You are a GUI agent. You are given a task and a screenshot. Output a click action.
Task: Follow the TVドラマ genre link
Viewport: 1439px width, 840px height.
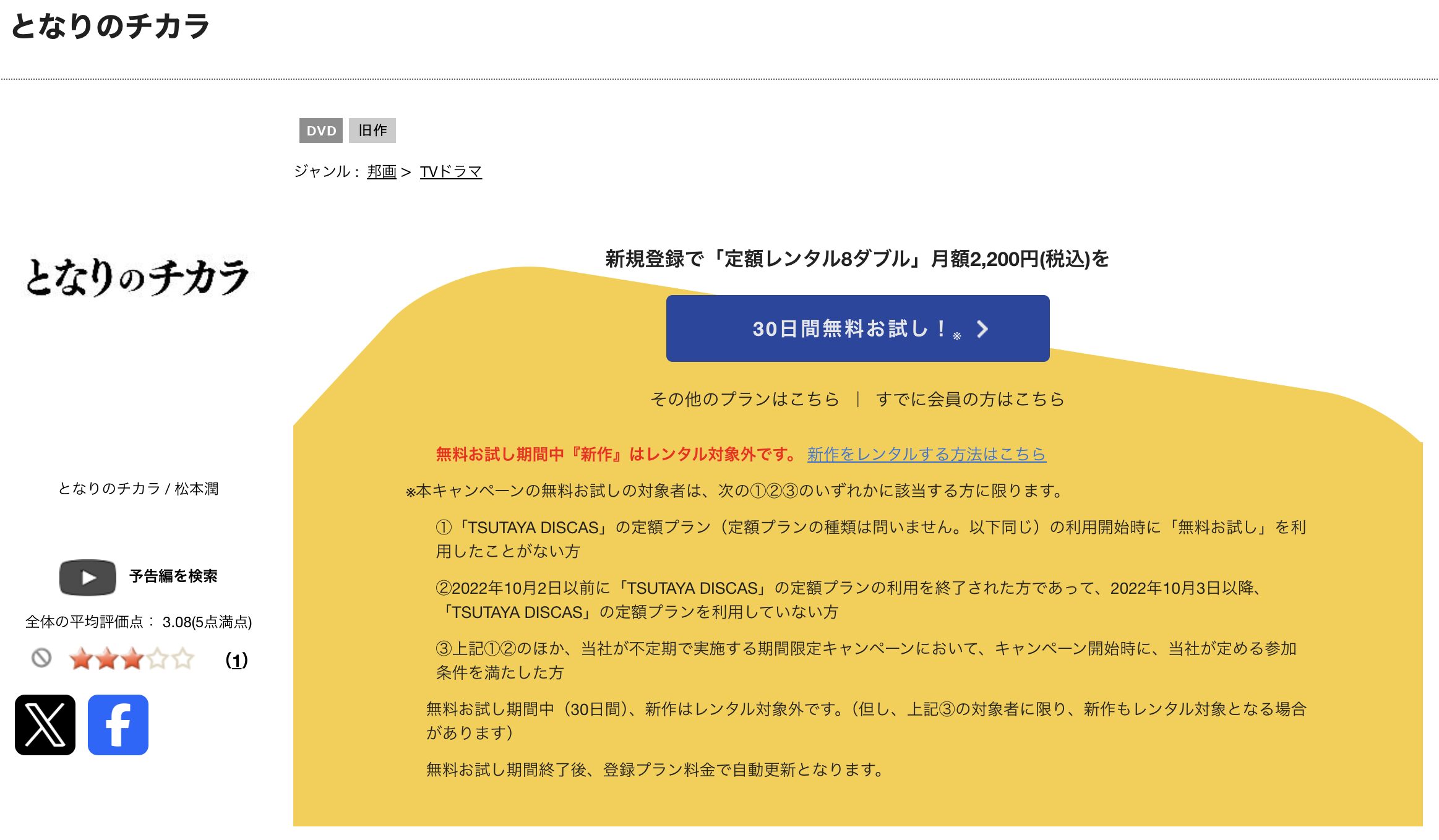coord(451,171)
